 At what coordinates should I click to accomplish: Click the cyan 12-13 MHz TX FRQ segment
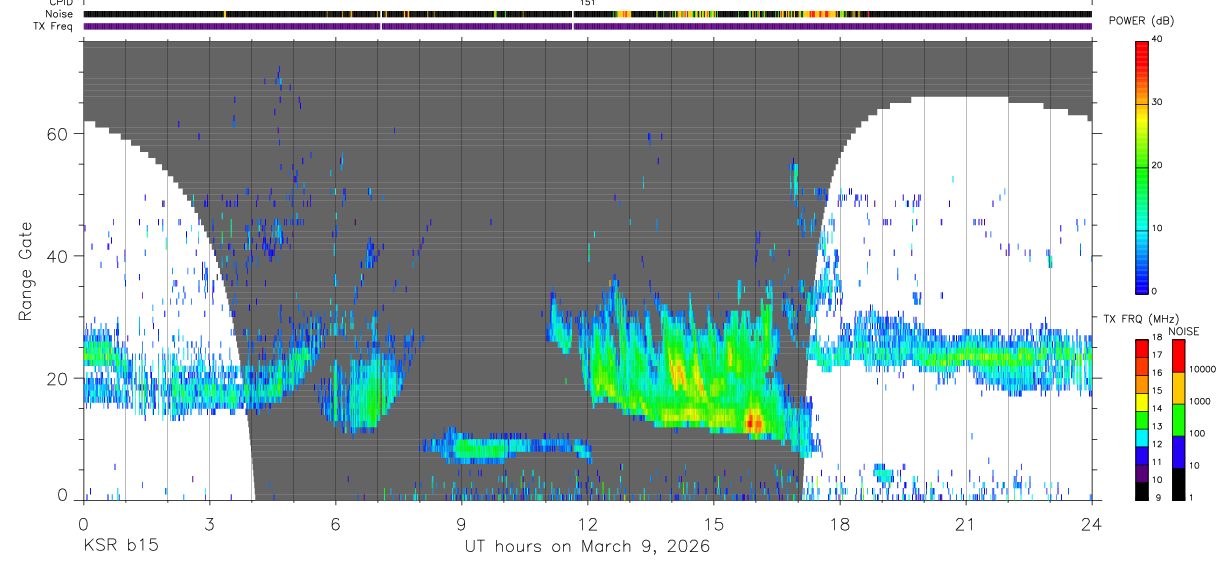1143,437
